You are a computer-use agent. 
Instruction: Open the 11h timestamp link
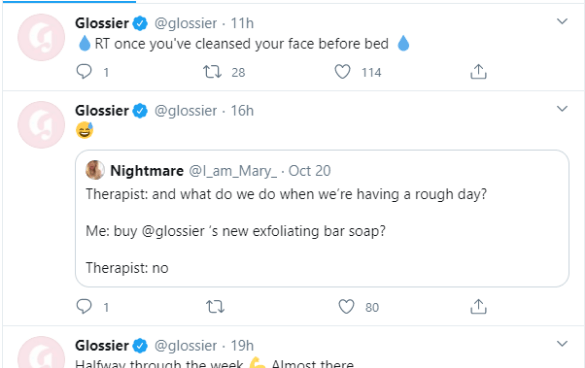(242, 23)
